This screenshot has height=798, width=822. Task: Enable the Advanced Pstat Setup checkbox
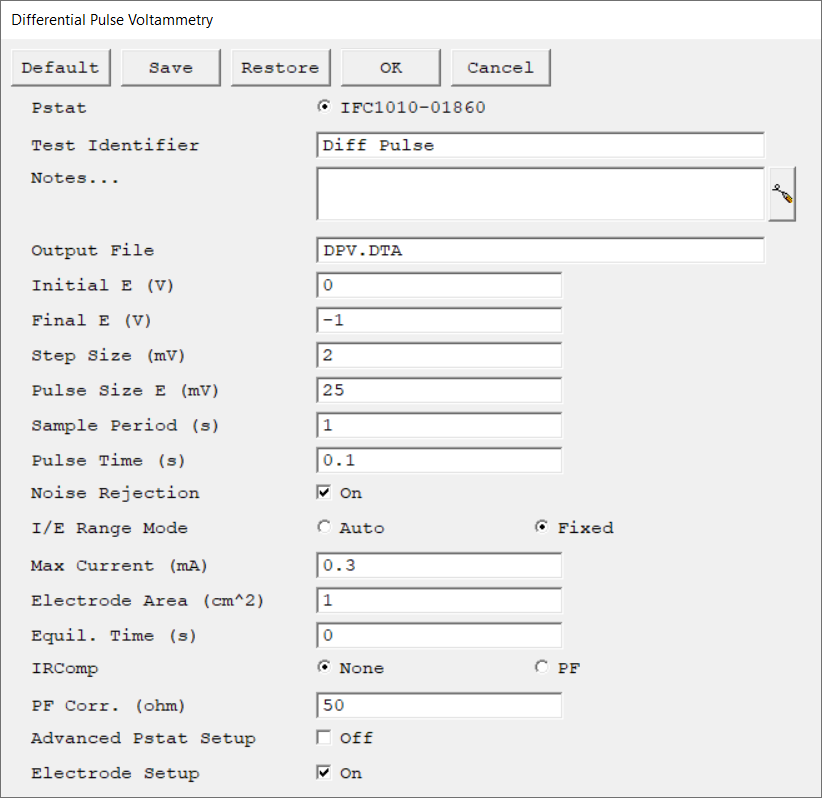click(x=324, y=738)
